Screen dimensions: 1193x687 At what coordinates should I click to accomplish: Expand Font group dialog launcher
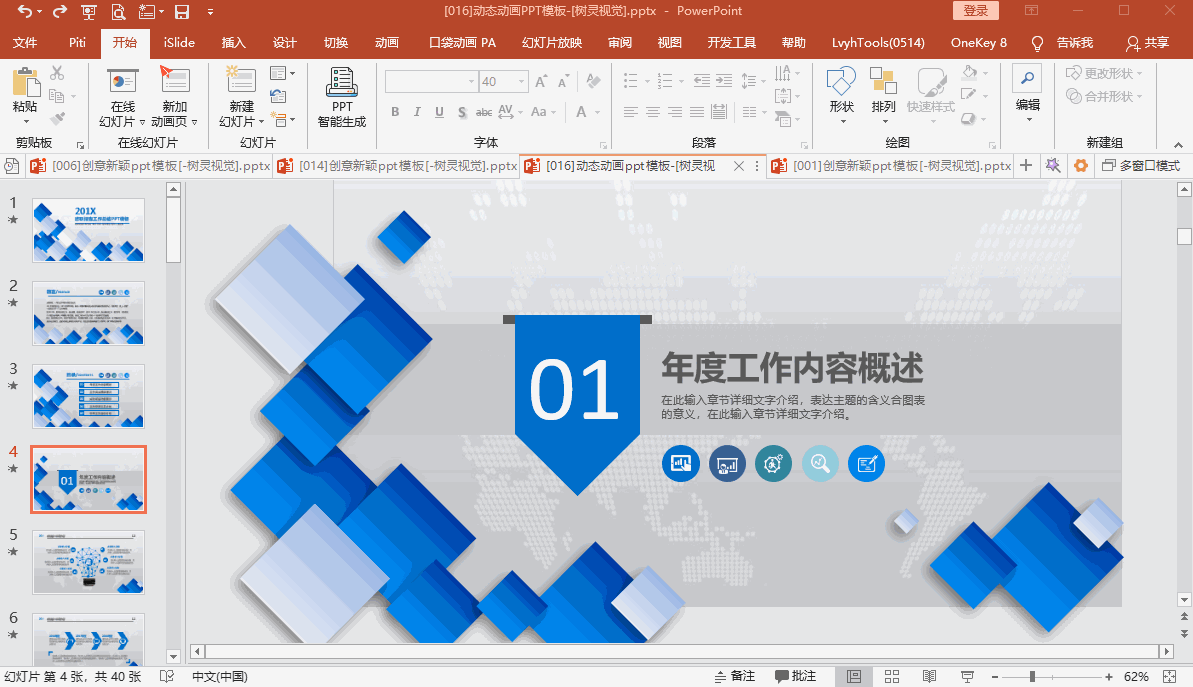tap(603, 145)
